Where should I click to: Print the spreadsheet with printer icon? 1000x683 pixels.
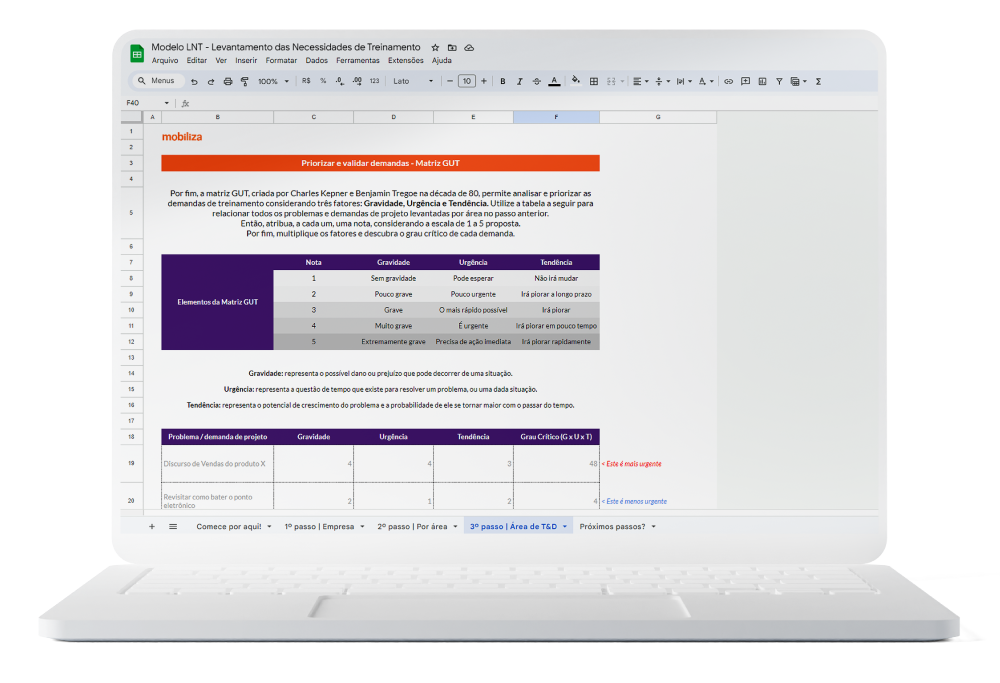[x=228, y=82]
